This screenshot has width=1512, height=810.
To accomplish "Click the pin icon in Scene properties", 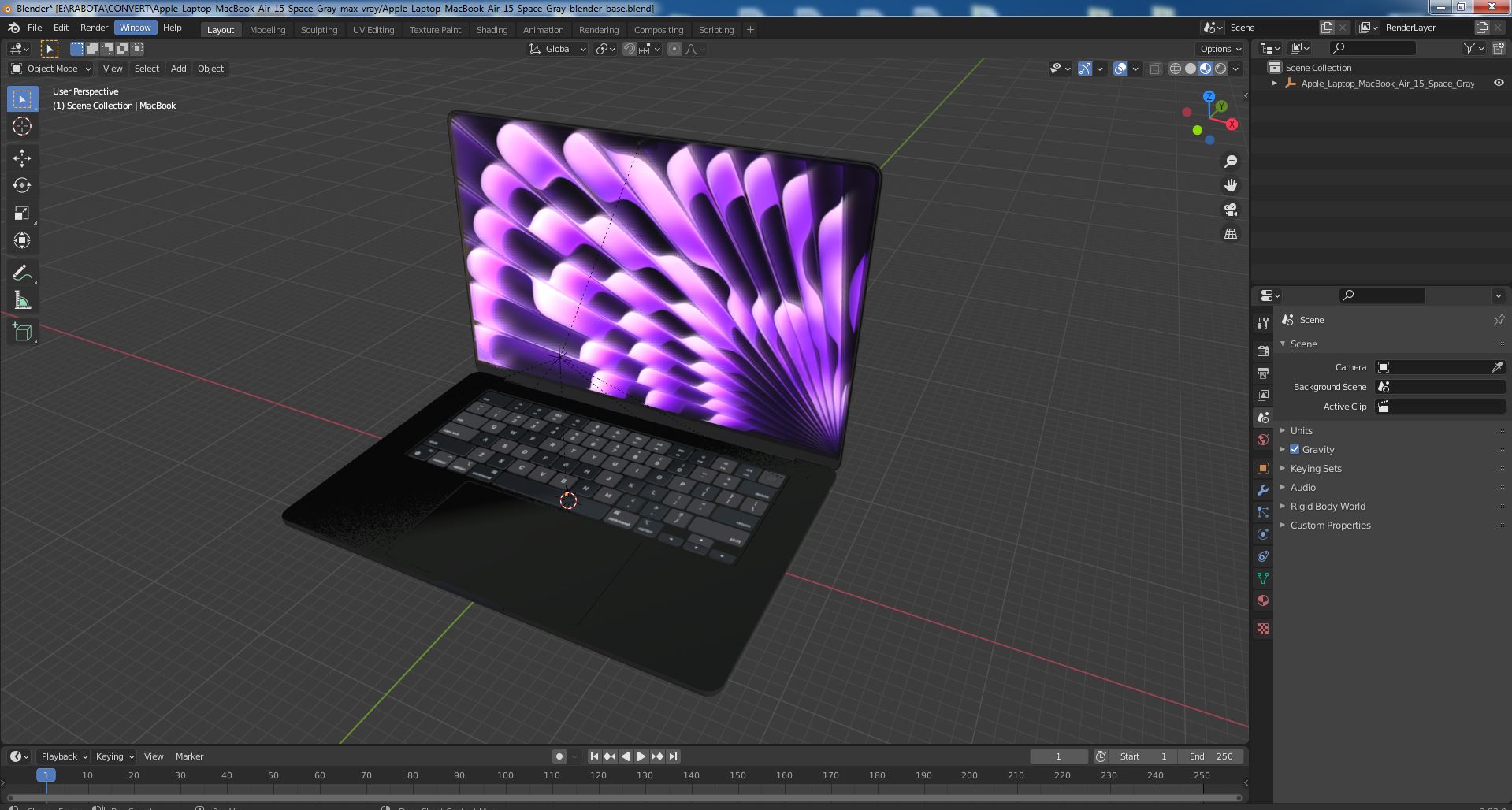I will tap(1499, 320).
